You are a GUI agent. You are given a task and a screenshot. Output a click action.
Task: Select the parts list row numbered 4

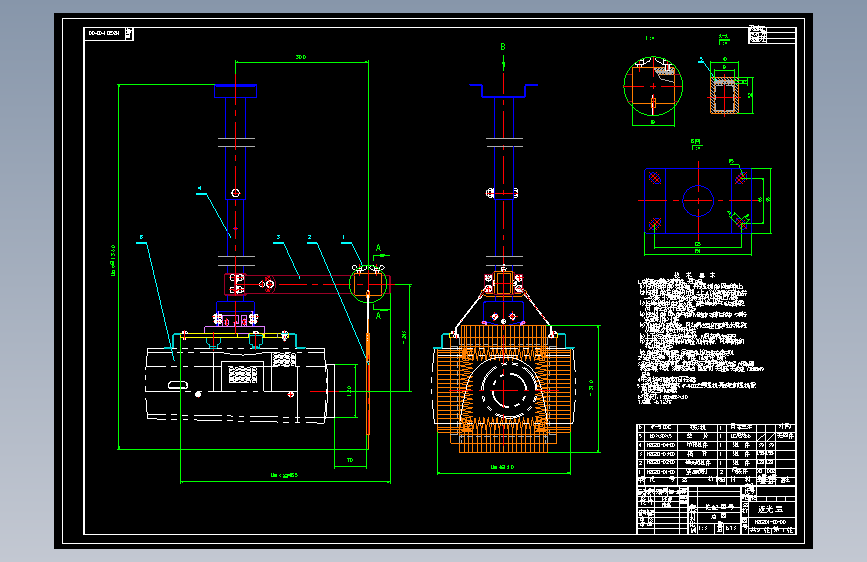click(x=716, y=445)
